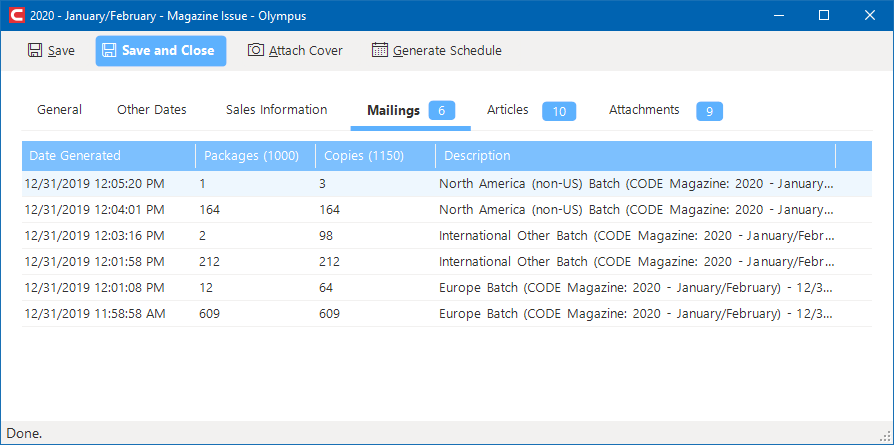Click the Done. status bar text
Image resolution: width=894 pixels, height=445 pixels.
pyautogui.click(x=25, y=434)
